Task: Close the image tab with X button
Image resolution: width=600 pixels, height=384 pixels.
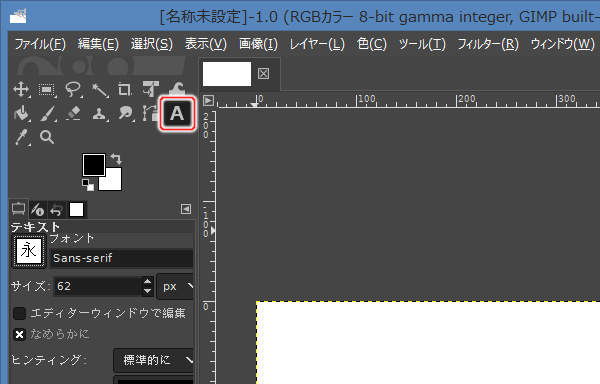Action: [263, 73]
